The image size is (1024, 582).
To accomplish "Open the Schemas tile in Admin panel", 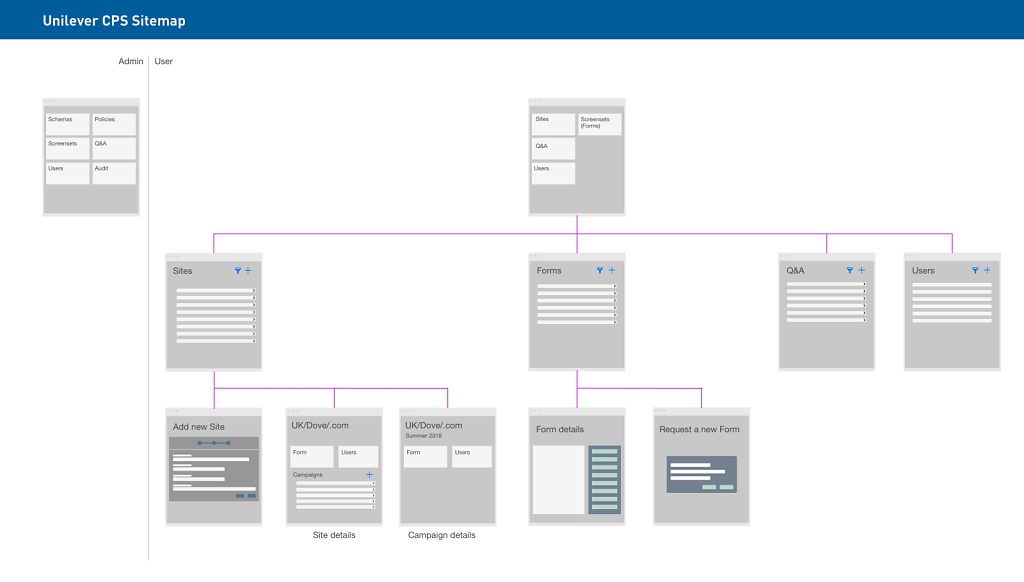I will pos(67,124).
